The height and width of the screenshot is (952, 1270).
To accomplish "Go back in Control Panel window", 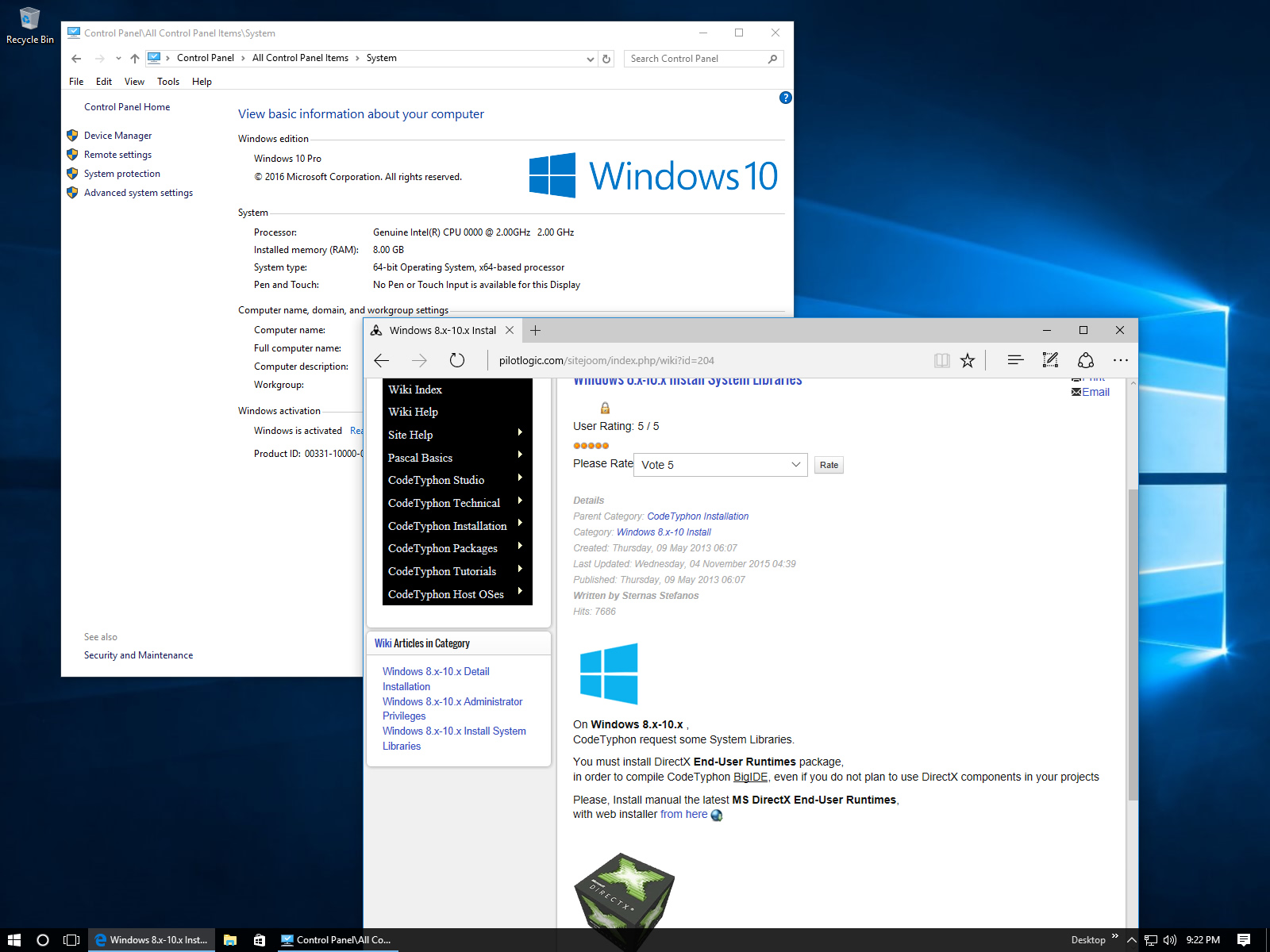I will click(x=76, y=58).
